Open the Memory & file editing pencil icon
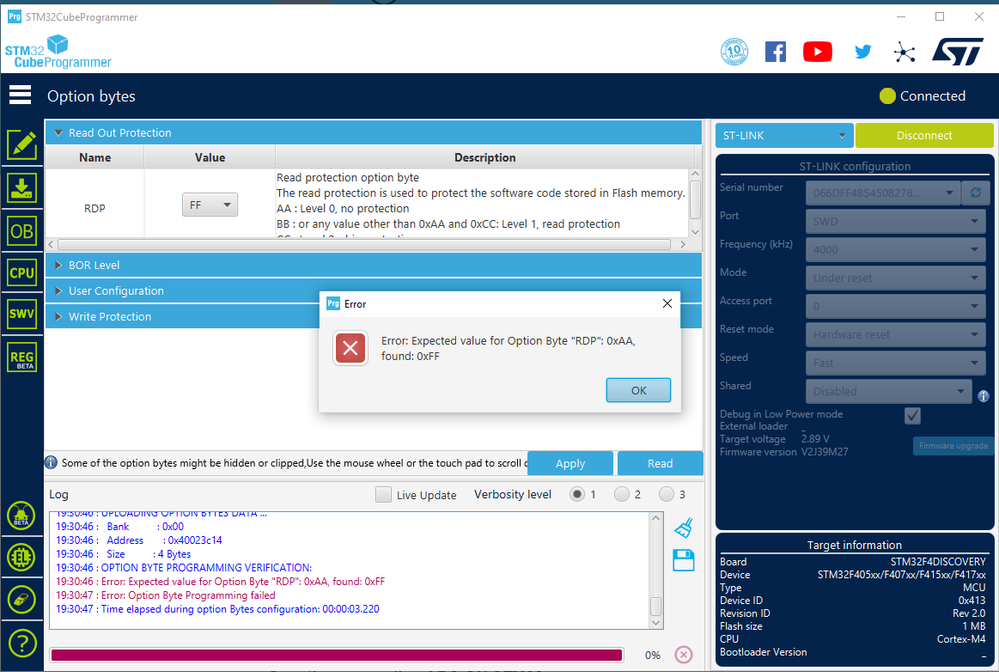This screenshot has height=672, width=999. (x=22, y=145)
